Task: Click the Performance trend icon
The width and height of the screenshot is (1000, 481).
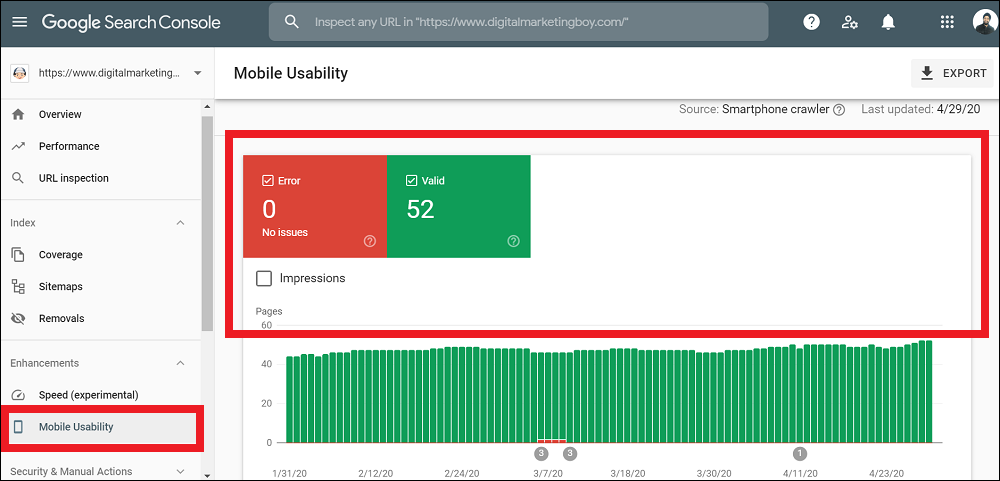Action: pyautogui.click(x=18, y=146)
